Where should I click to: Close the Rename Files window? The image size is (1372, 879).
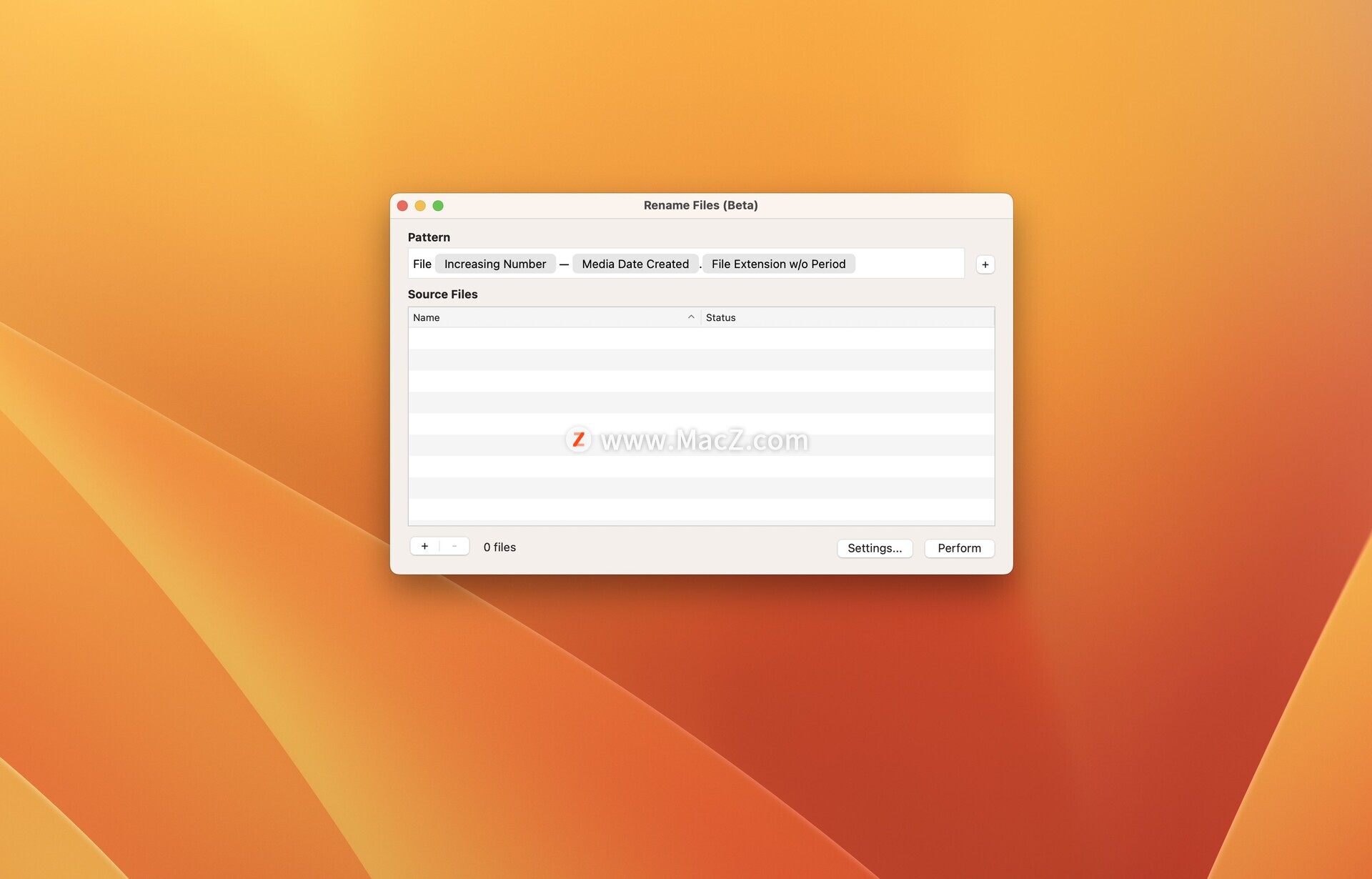(402, 206)
